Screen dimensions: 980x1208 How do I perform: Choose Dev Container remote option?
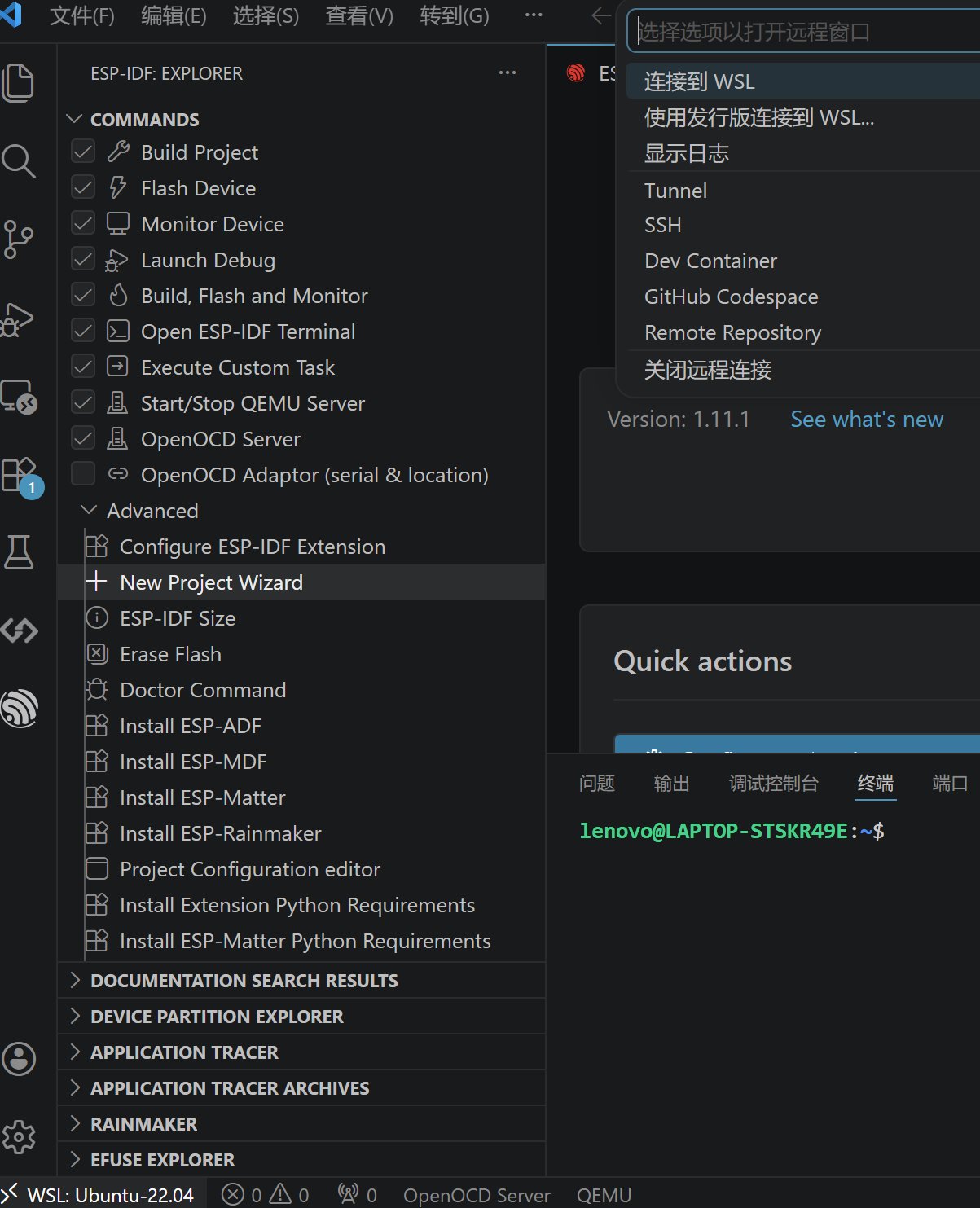click(x=803, y=261)
